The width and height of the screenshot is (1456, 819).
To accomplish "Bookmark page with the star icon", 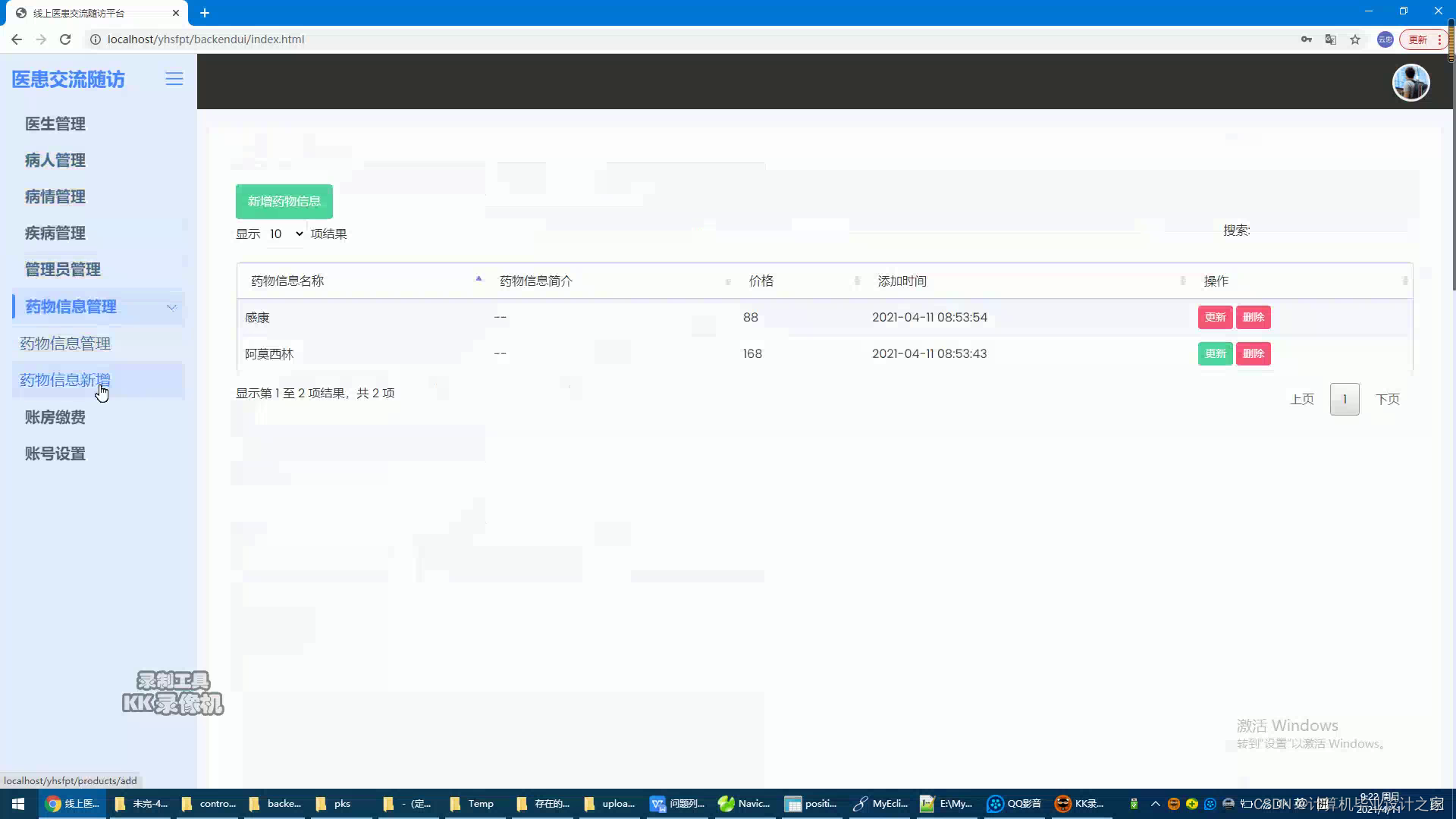I will click(1355, 39).
